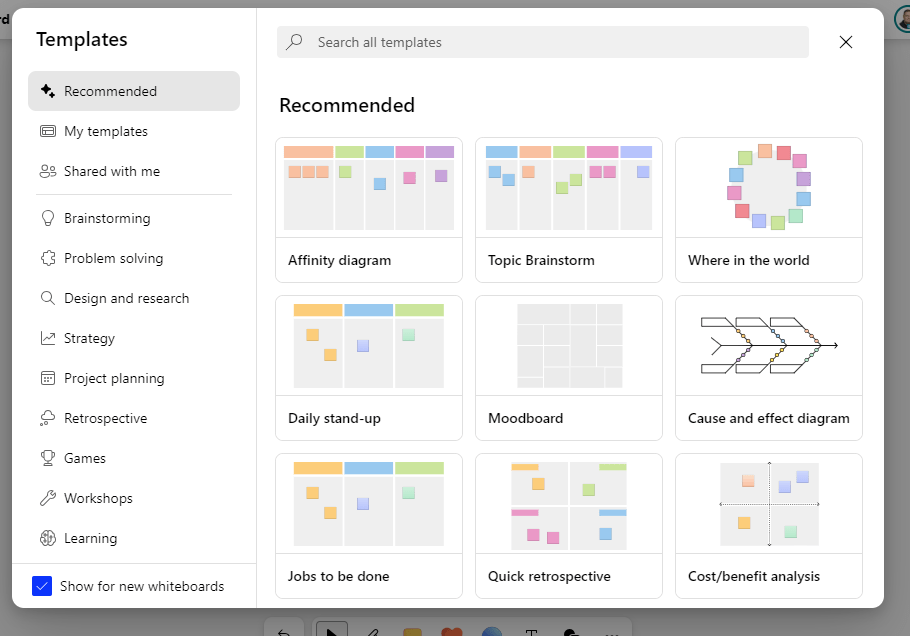
Task: Open the Quick retrospective template
Action: [x=569, y=526]
